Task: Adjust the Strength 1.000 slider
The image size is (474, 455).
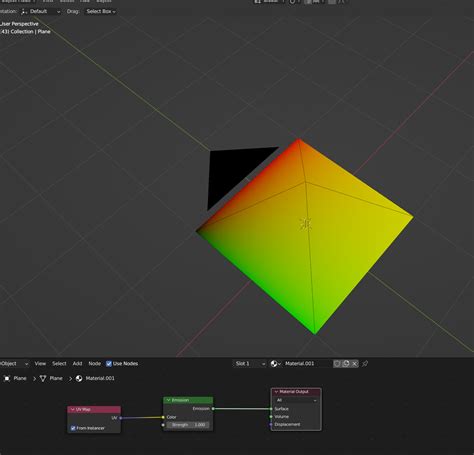Action: tap(188, 425)
